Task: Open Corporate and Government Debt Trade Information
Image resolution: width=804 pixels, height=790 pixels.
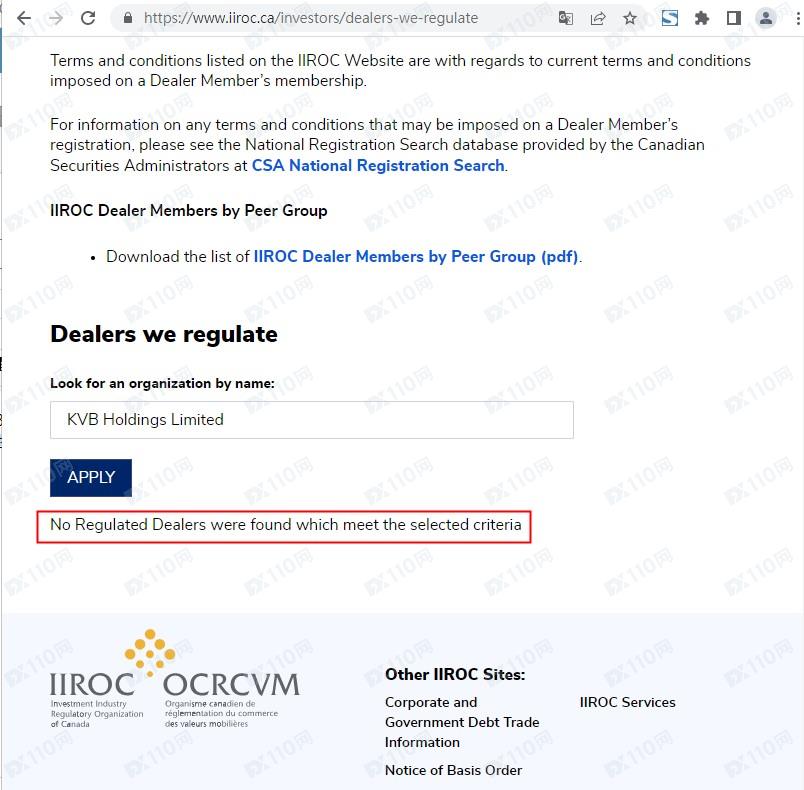Action: coord(462,722)
